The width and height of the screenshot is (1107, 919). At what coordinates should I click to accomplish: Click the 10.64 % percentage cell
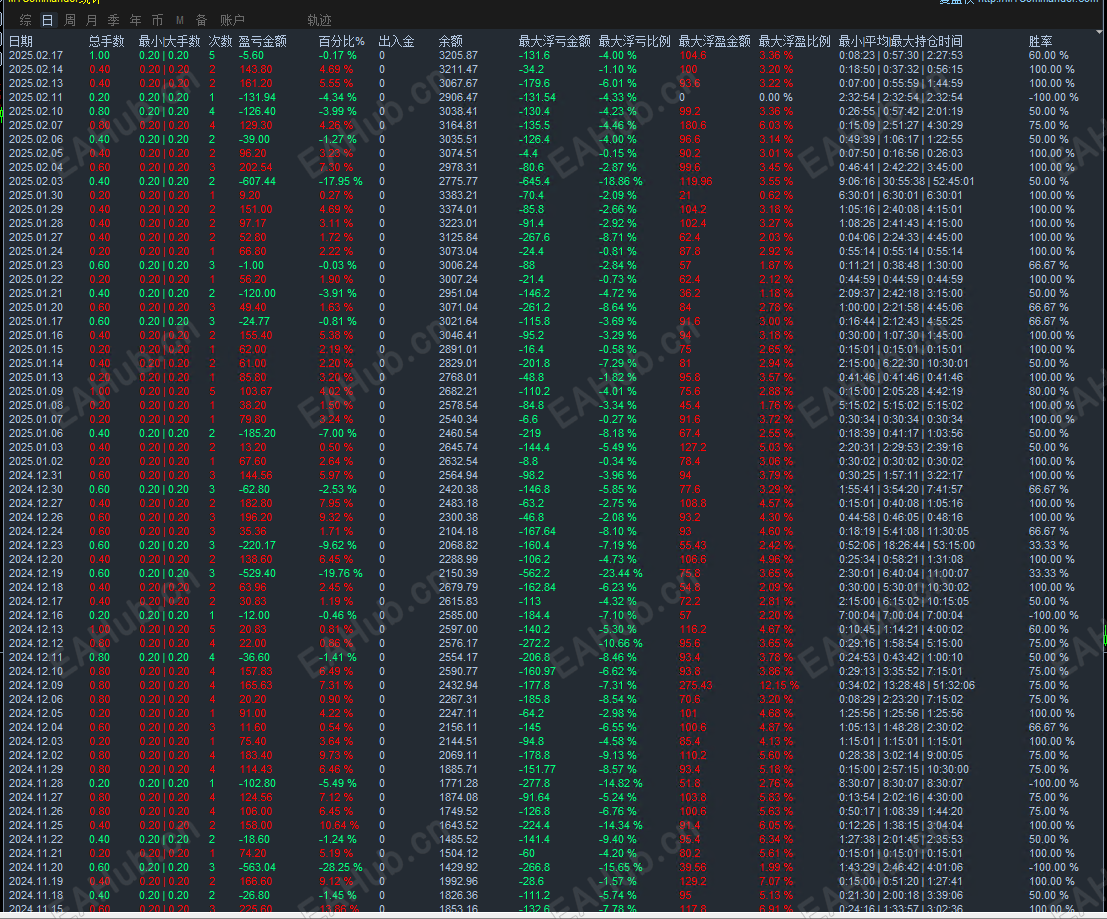(x=339, y=825)
